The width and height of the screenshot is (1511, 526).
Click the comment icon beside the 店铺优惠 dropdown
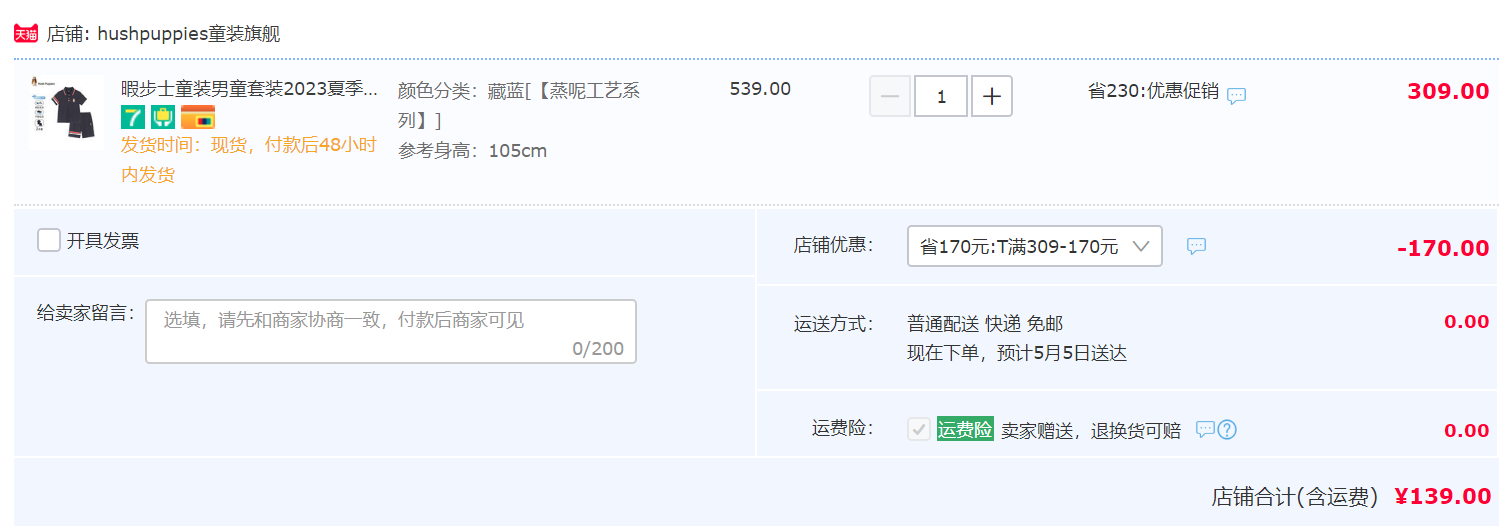tap(1196, 246)
